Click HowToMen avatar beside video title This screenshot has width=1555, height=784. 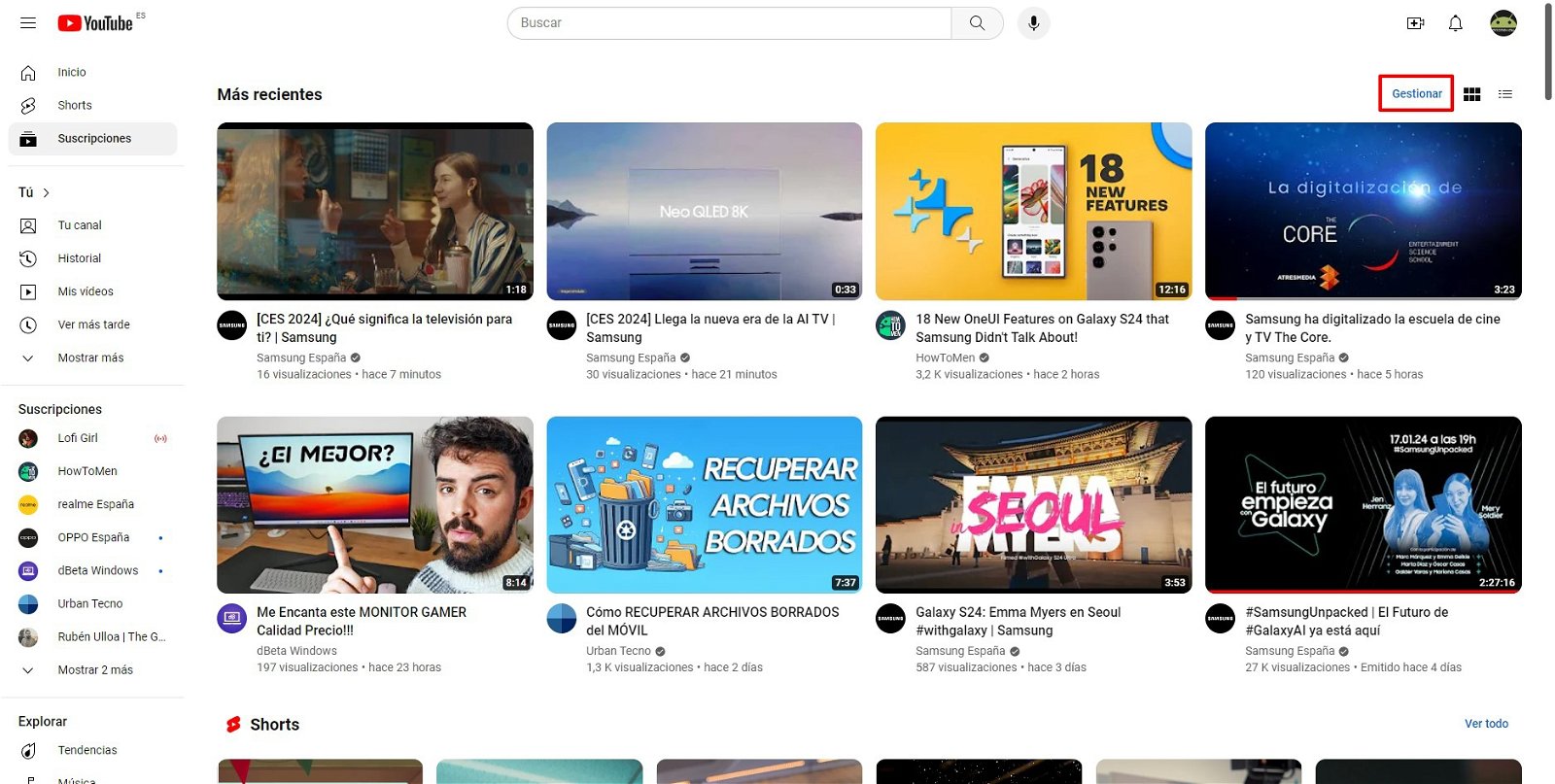pyautogui.click(x=890, y=325)
